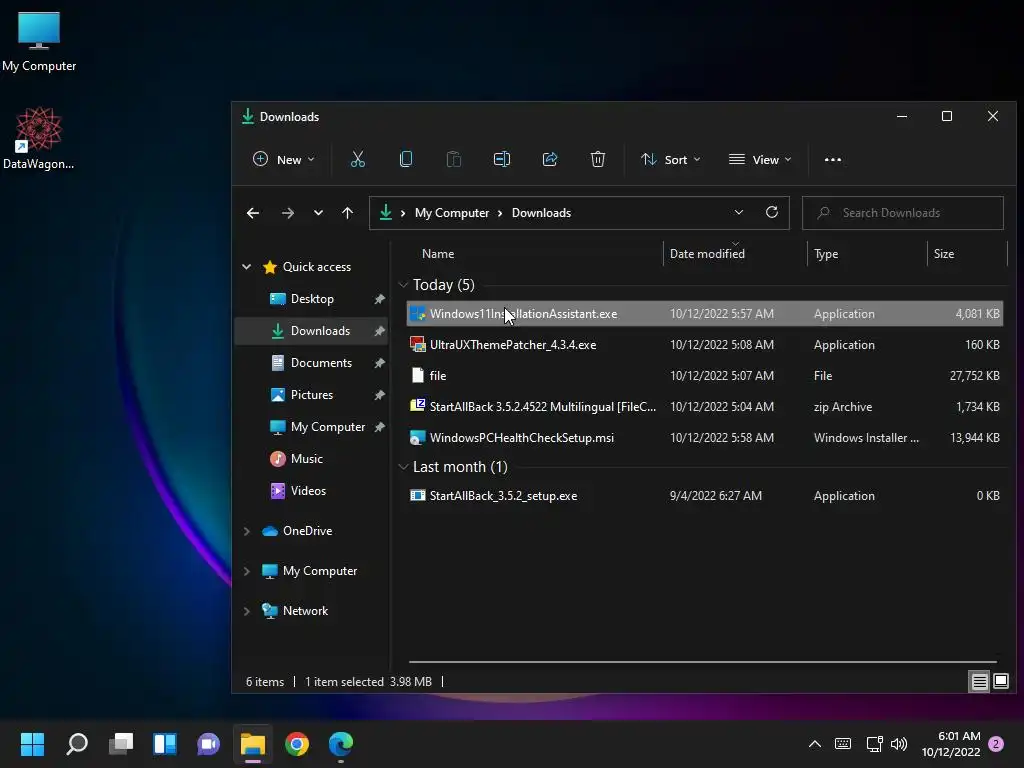Sort by Type column header

pos(867,254)
